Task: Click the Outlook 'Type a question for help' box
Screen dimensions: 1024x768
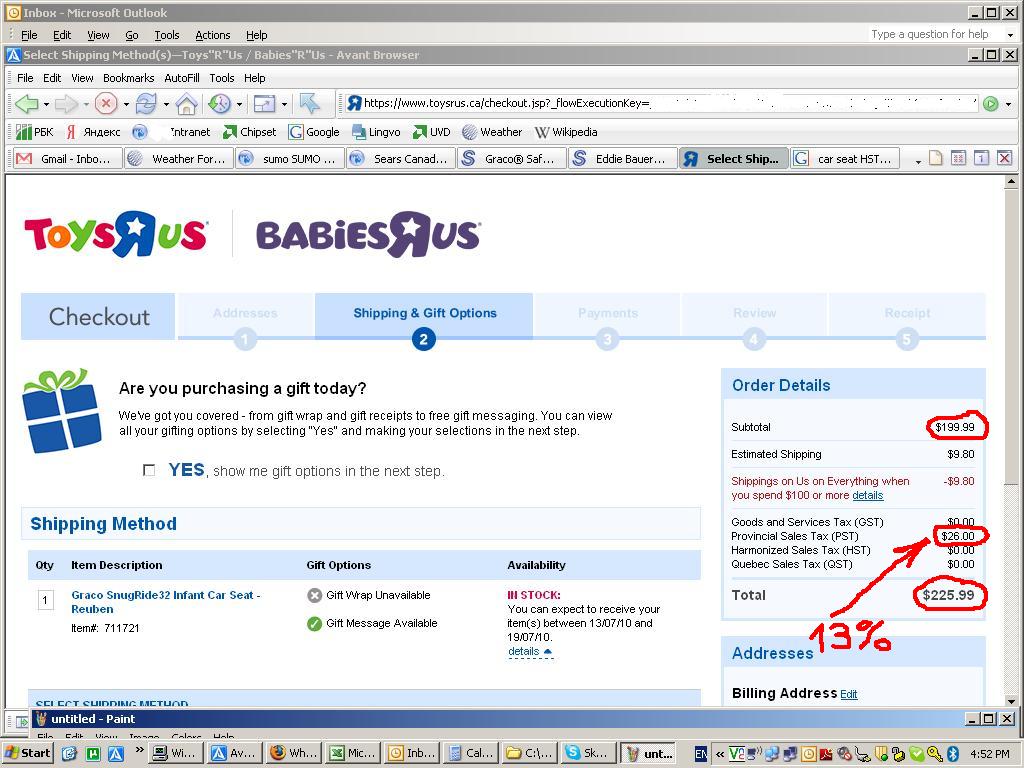Action: (930, 34)
